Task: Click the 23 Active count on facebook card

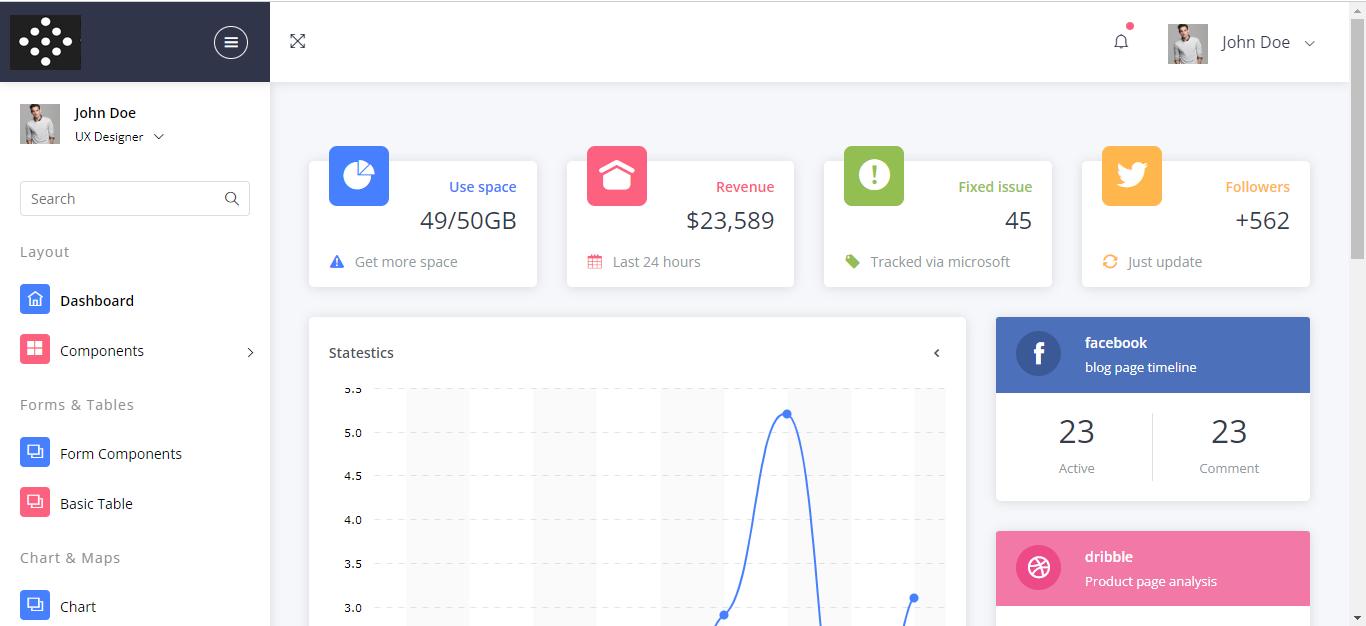Action: click(x=1077, y=432)
